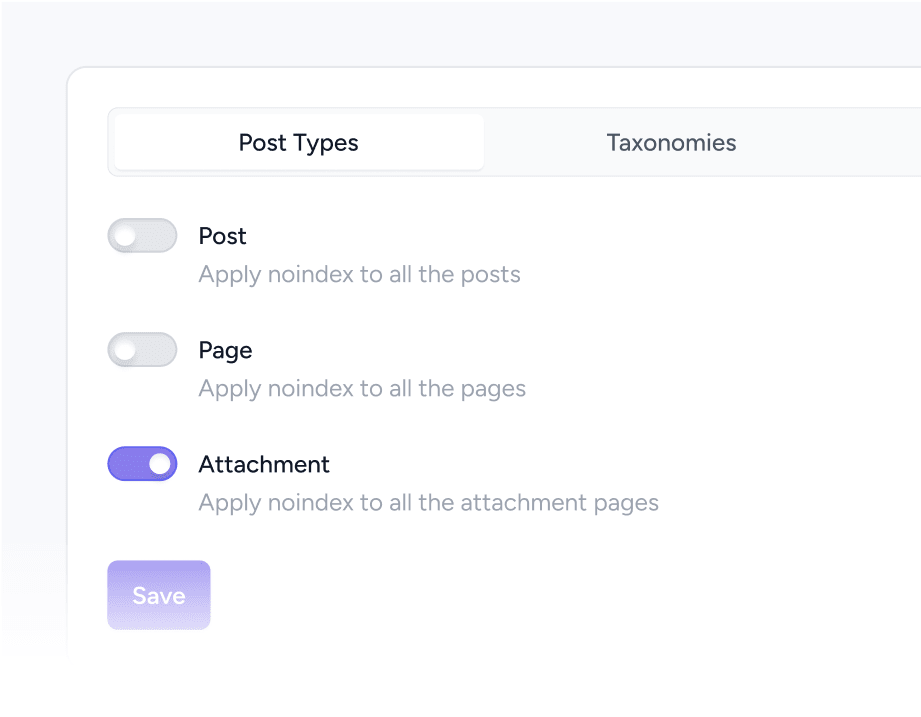Disable the Attachment noindex toggle
The width and height of the screenshot is (921, 717).
pyautogui.click(x=142, y=463)
